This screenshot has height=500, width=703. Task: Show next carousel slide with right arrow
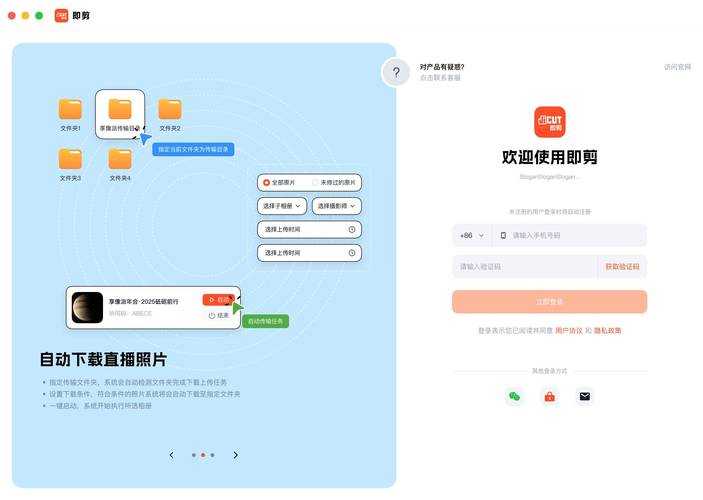click(236, 455)
